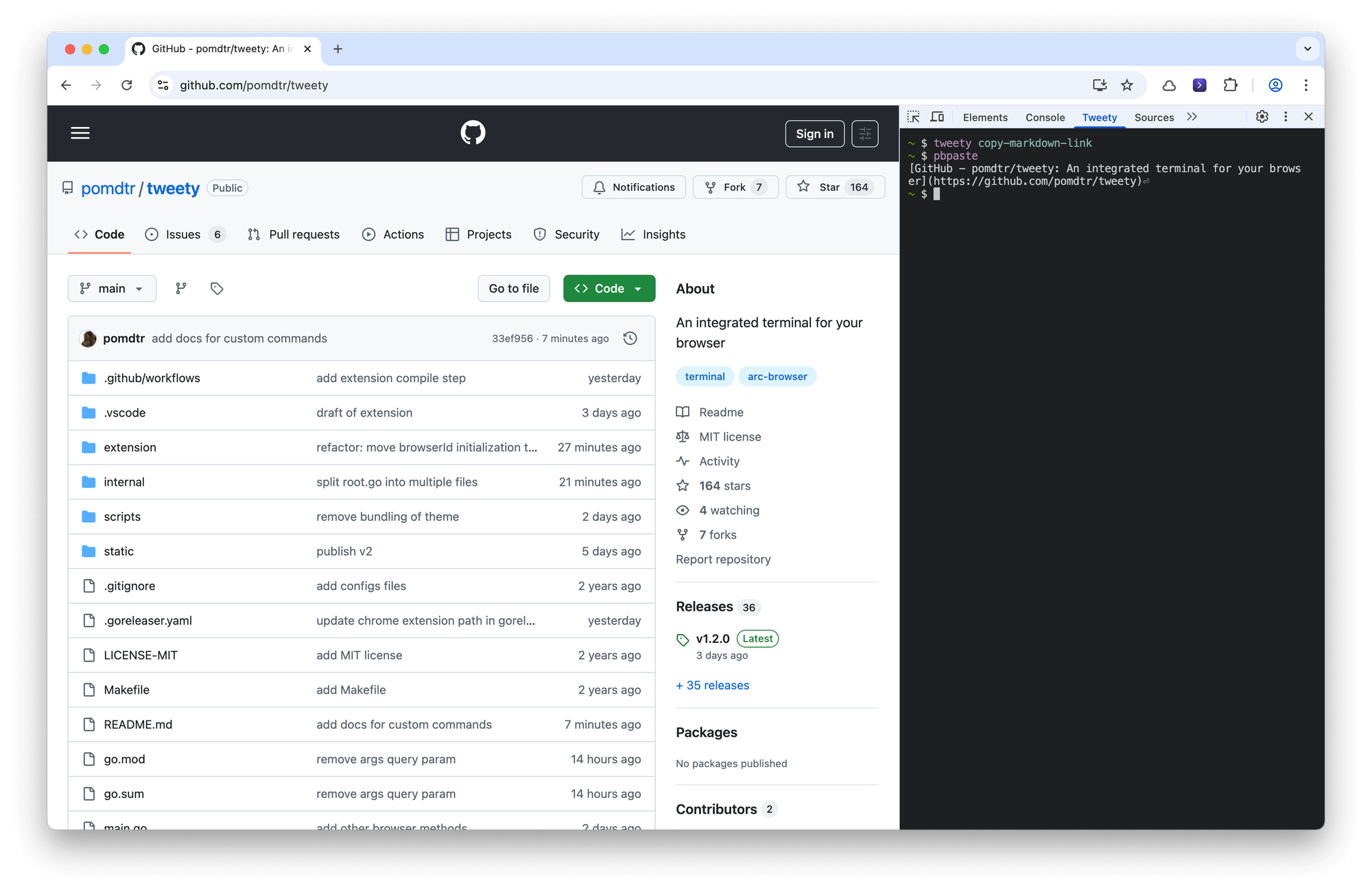Bookmark this page with the star icon

(1127, 85)
